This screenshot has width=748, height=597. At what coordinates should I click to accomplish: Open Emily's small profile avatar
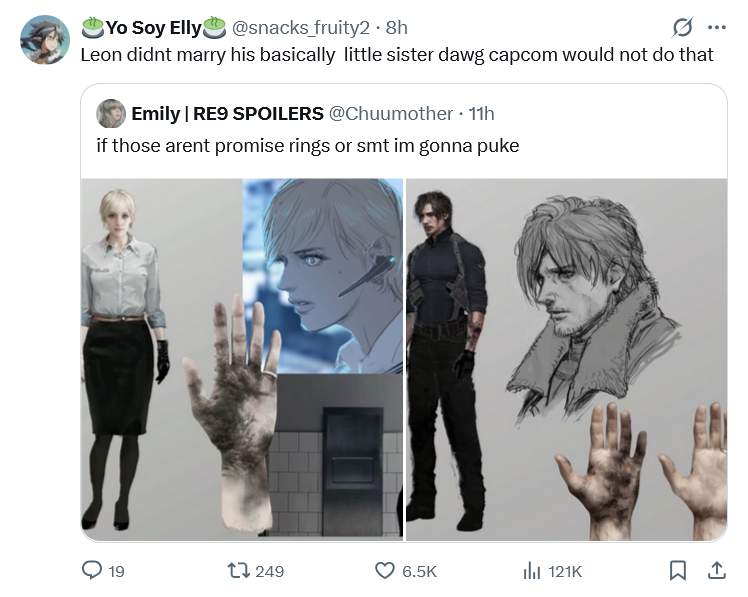pos(111,114)
